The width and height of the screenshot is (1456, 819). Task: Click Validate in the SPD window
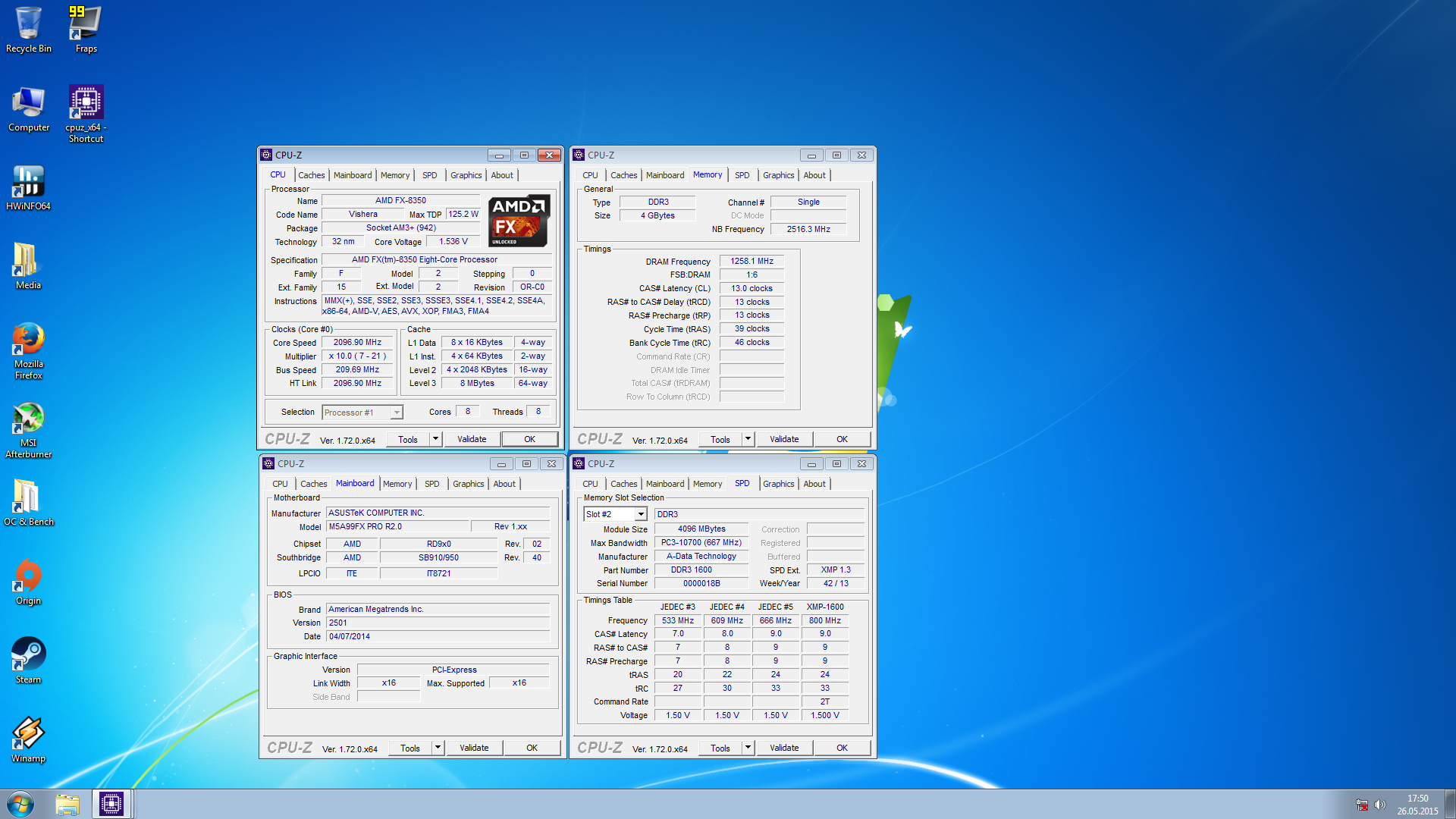coord(784,748)
